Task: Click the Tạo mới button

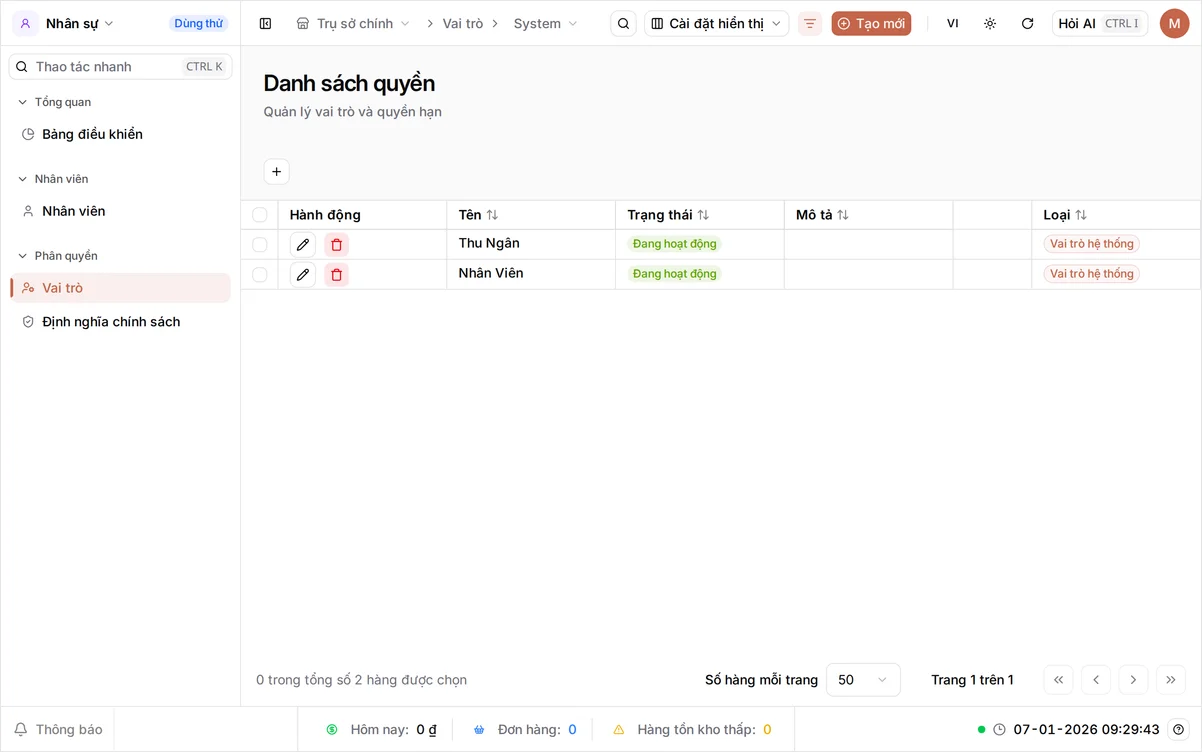Action: [871, 23]
